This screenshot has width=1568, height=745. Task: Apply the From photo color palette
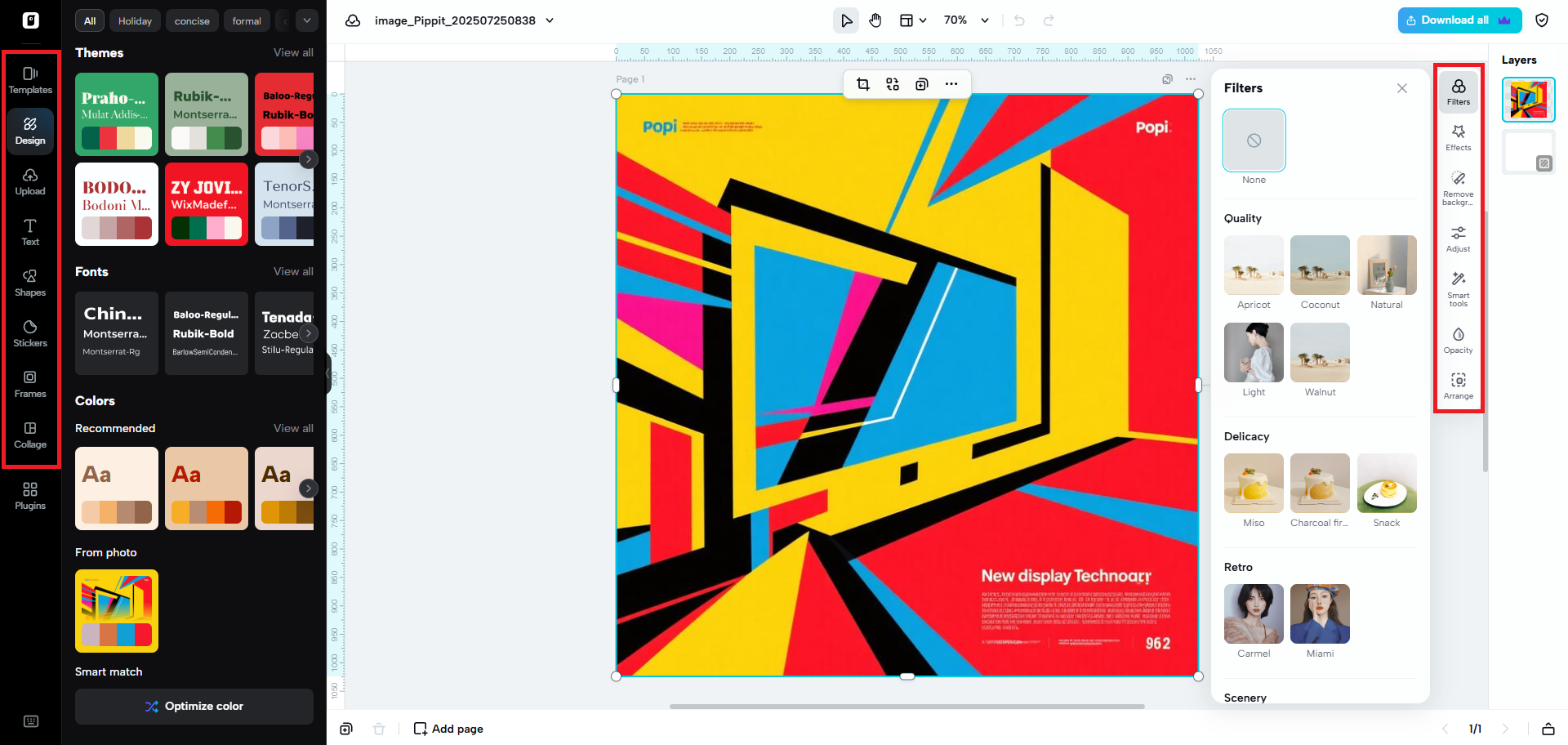click(x=117, y=611)
